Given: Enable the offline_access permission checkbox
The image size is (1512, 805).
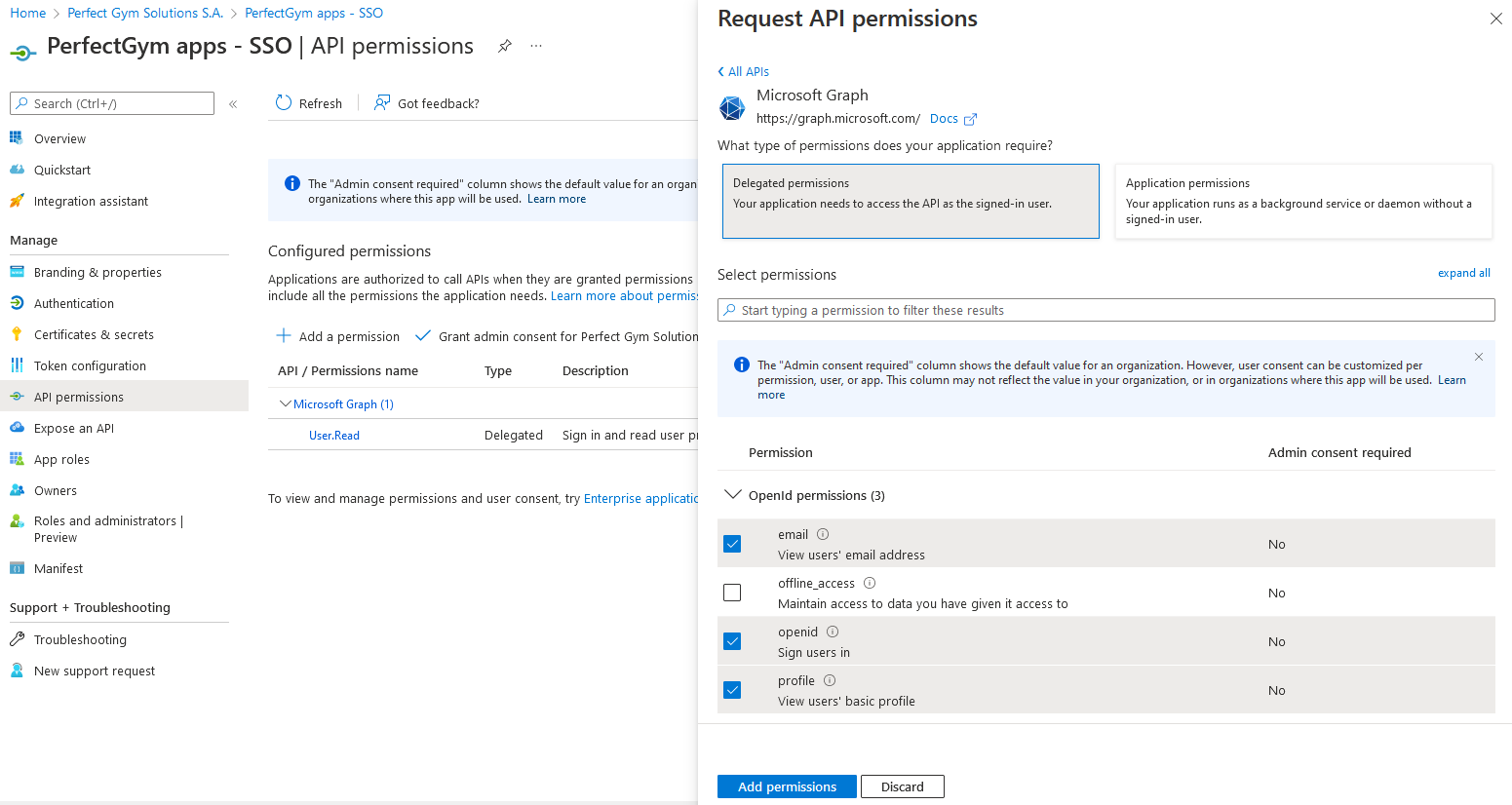Looking at the screenshot, I should [x=732, y=593].
